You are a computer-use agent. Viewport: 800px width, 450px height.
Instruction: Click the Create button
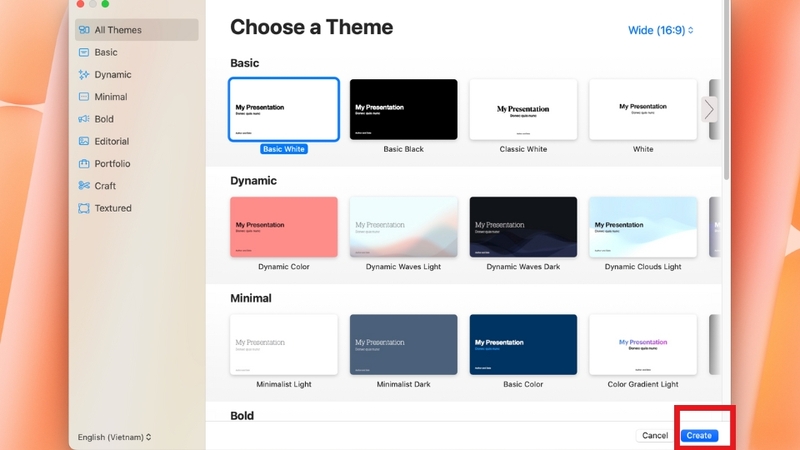(699, 435)
